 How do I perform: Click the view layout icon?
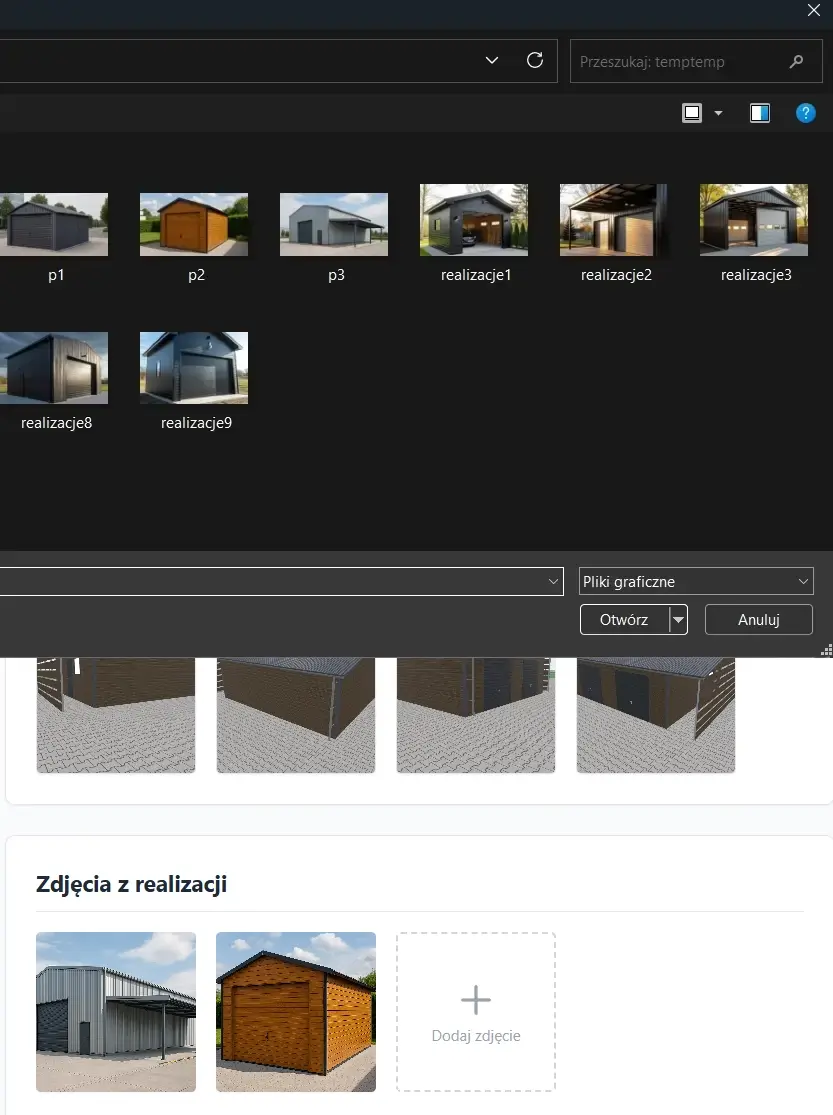click(692, 113)
